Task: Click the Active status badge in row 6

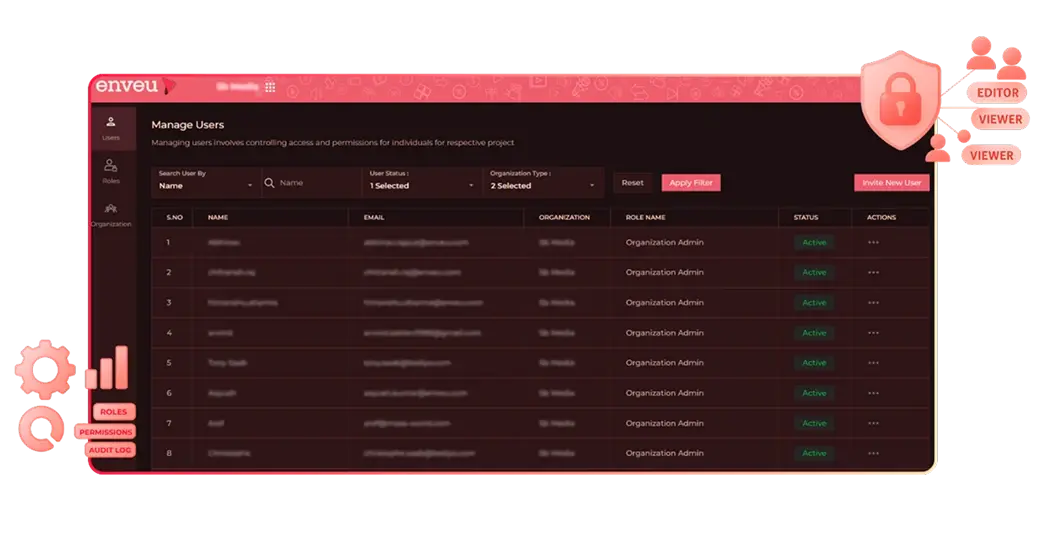Action: [814, 393]
